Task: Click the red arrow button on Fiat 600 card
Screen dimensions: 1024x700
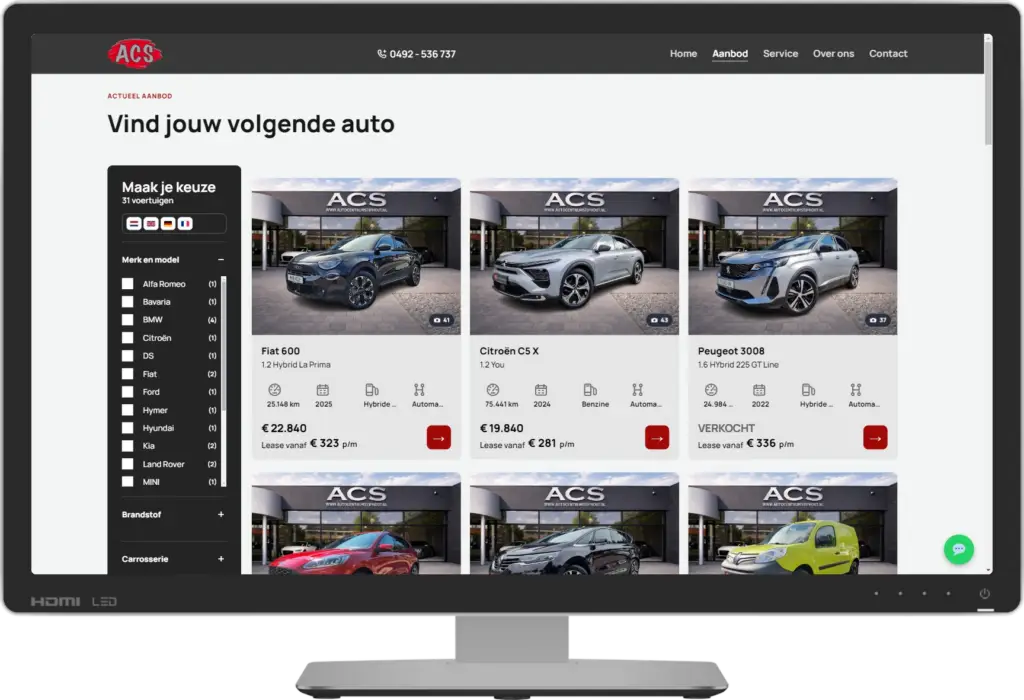Action: 439,438
